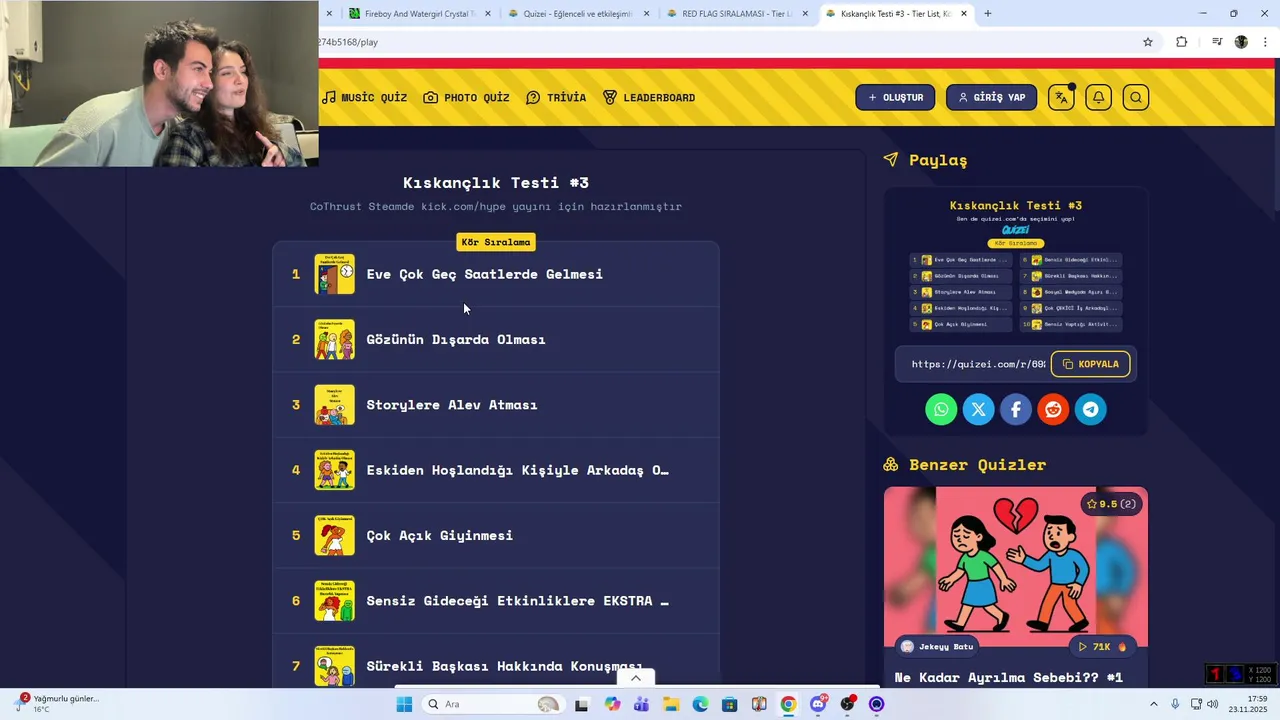Image resolution: width=1280 pixels, height=720 pixels.
Task: Open Microsoft Store from the taskbar
Action: pyautogui.click(x=730, y=704)
